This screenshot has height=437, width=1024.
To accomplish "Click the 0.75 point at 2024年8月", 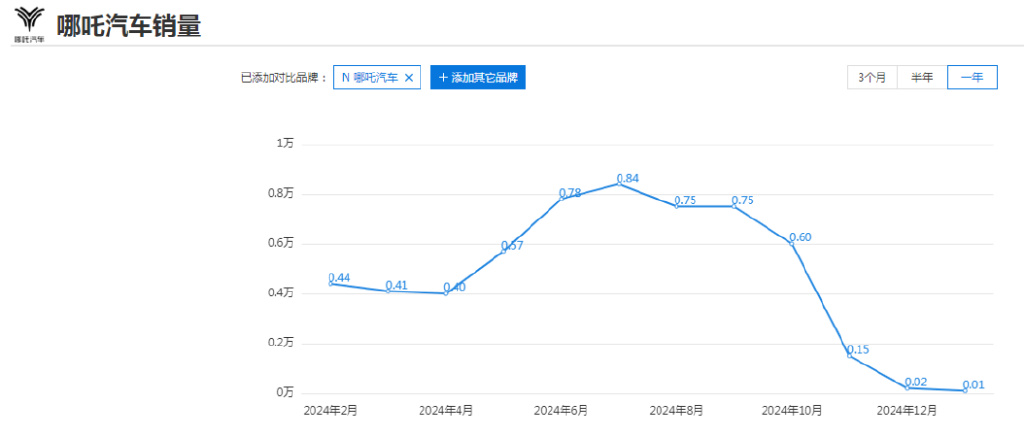I will [x=677, y=206].
